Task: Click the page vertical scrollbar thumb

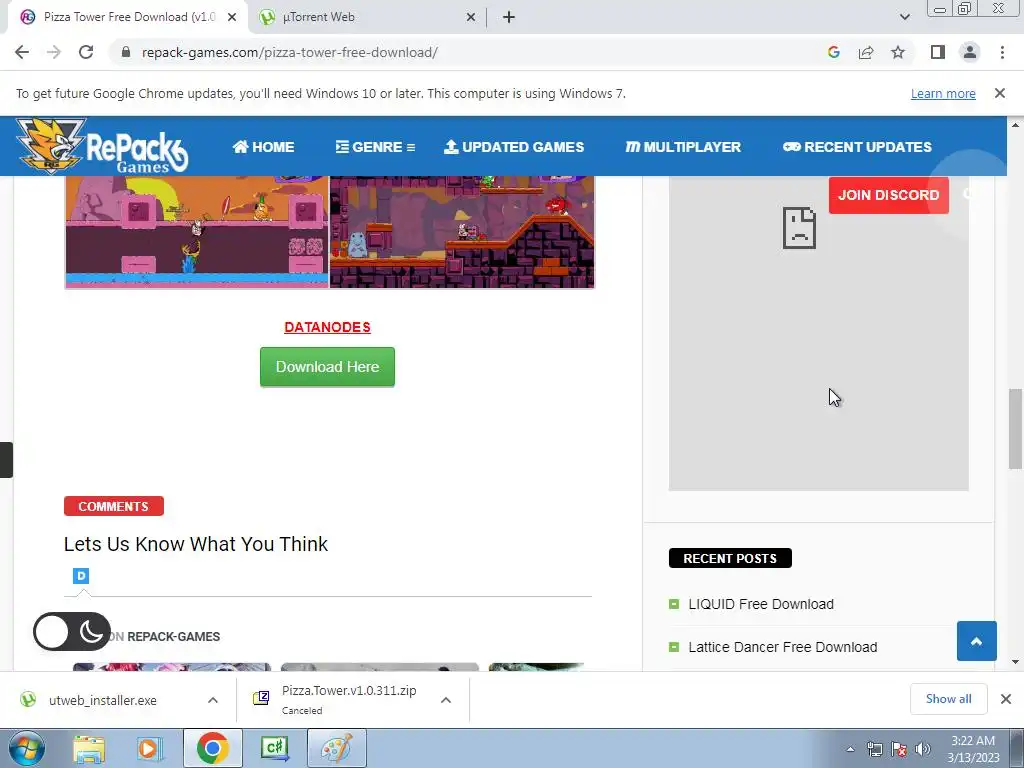Action: (1015, 428)
